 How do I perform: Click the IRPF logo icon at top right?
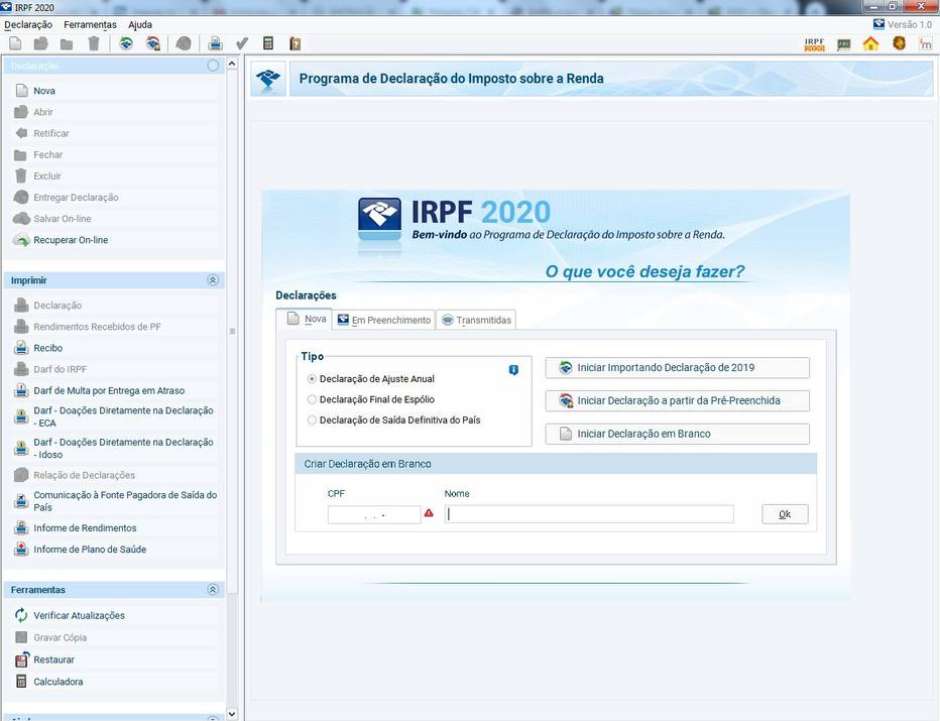point(814,44)
